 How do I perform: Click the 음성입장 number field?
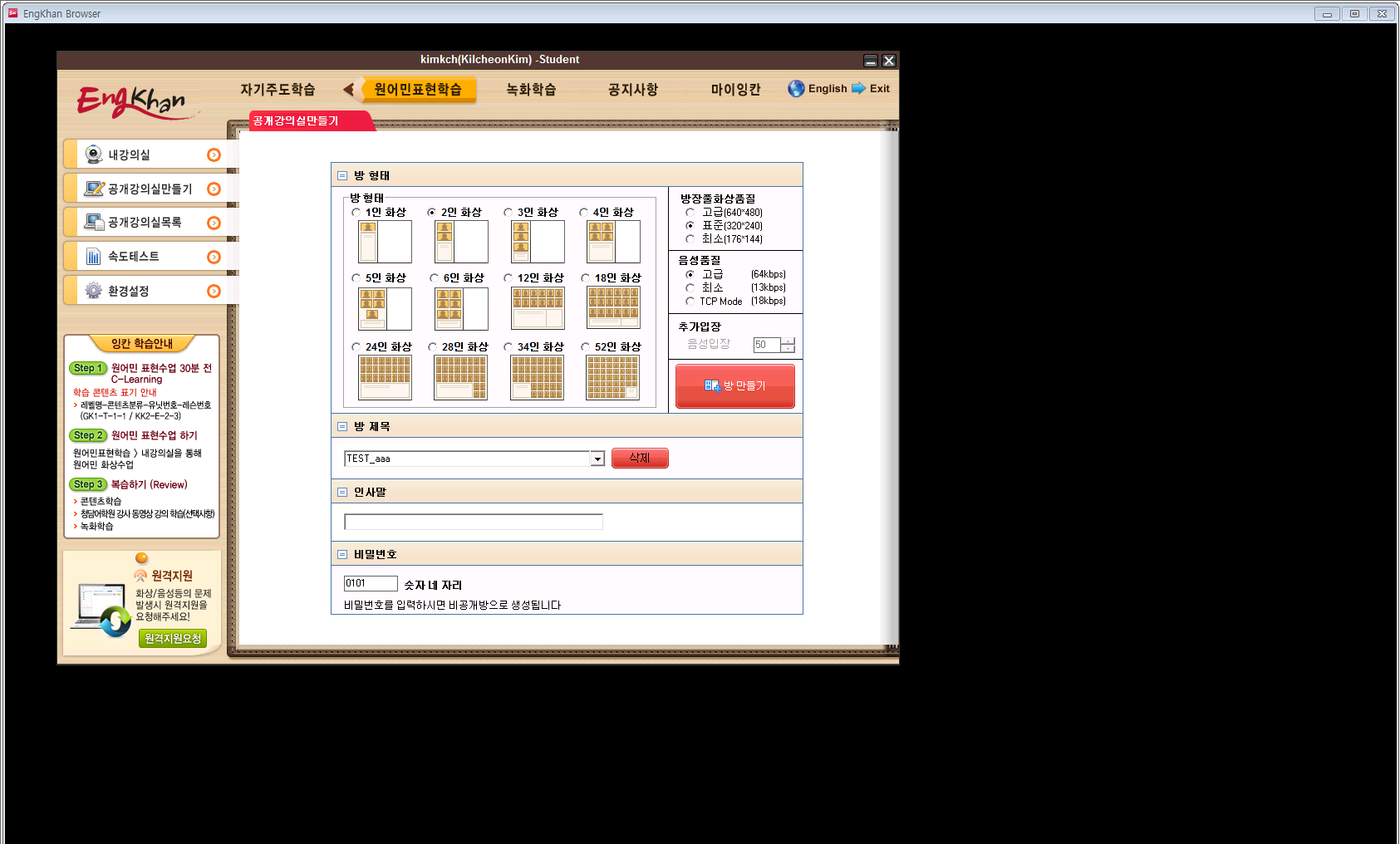click(767, 345)
